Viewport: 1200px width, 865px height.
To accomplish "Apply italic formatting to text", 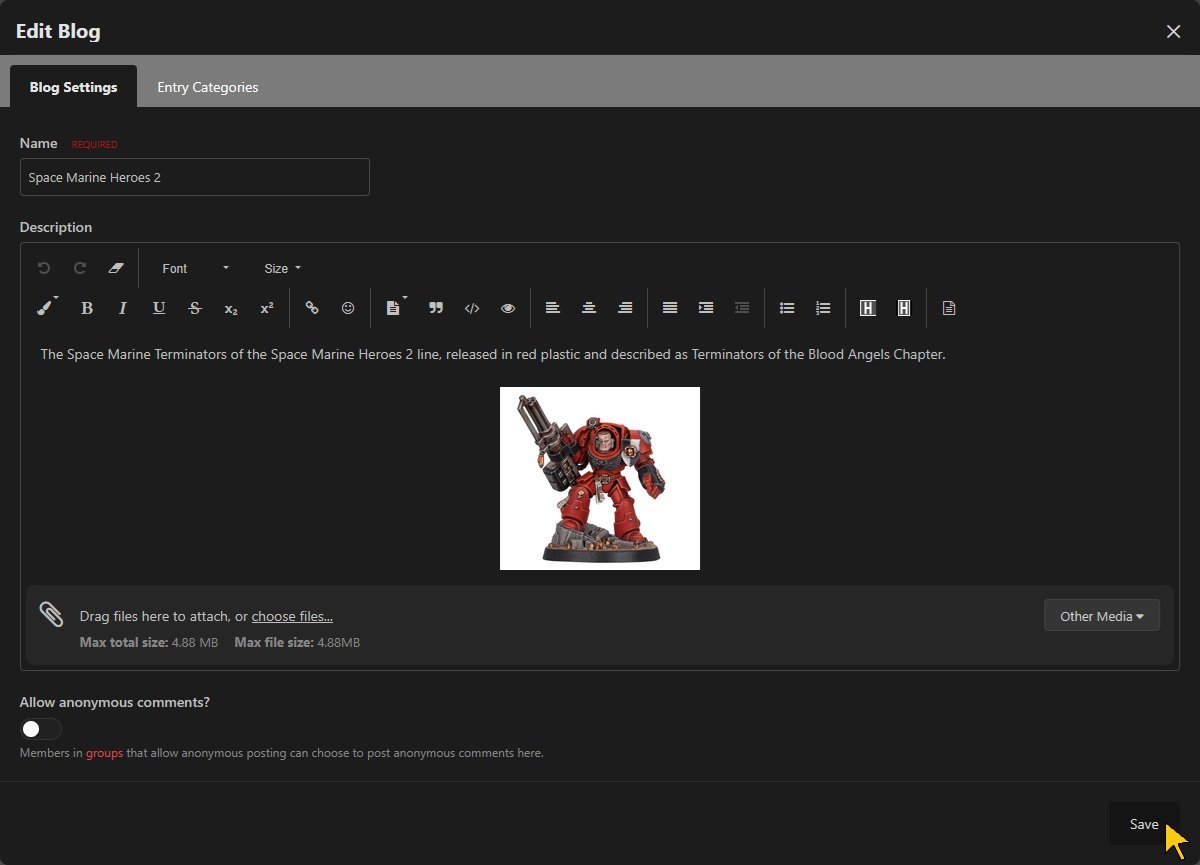I will [x=123, y=308].
